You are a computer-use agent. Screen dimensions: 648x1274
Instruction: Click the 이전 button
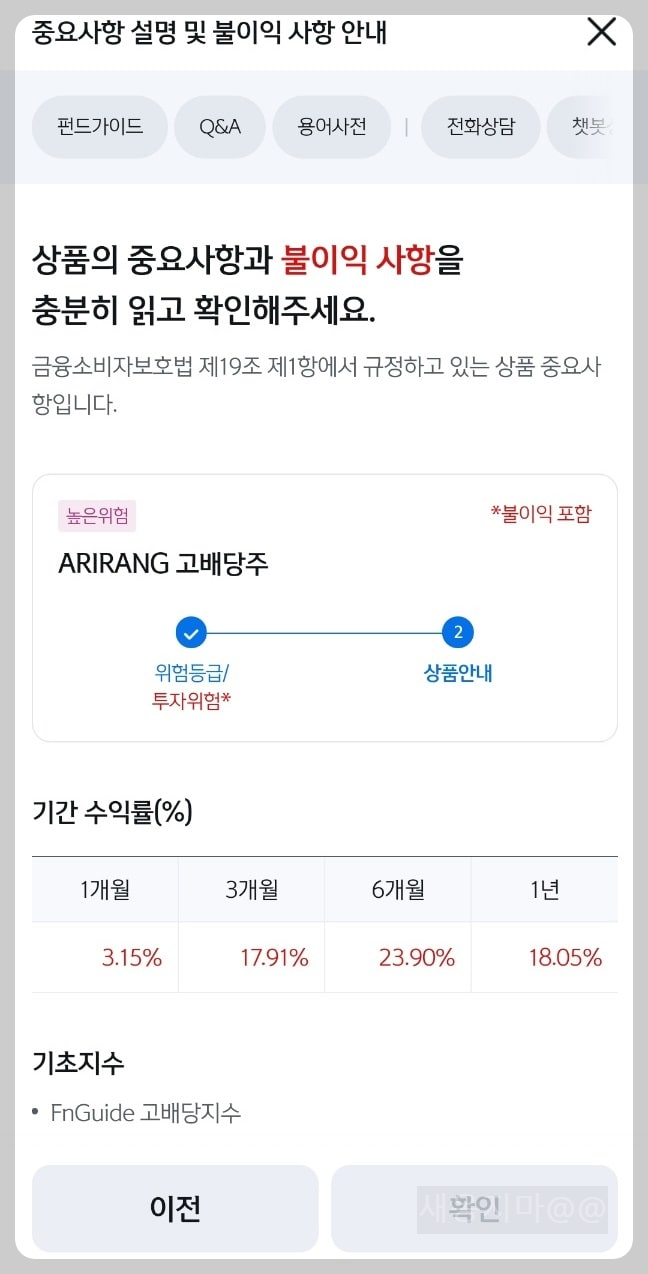pyautogui.click(x=175, y=1208)
